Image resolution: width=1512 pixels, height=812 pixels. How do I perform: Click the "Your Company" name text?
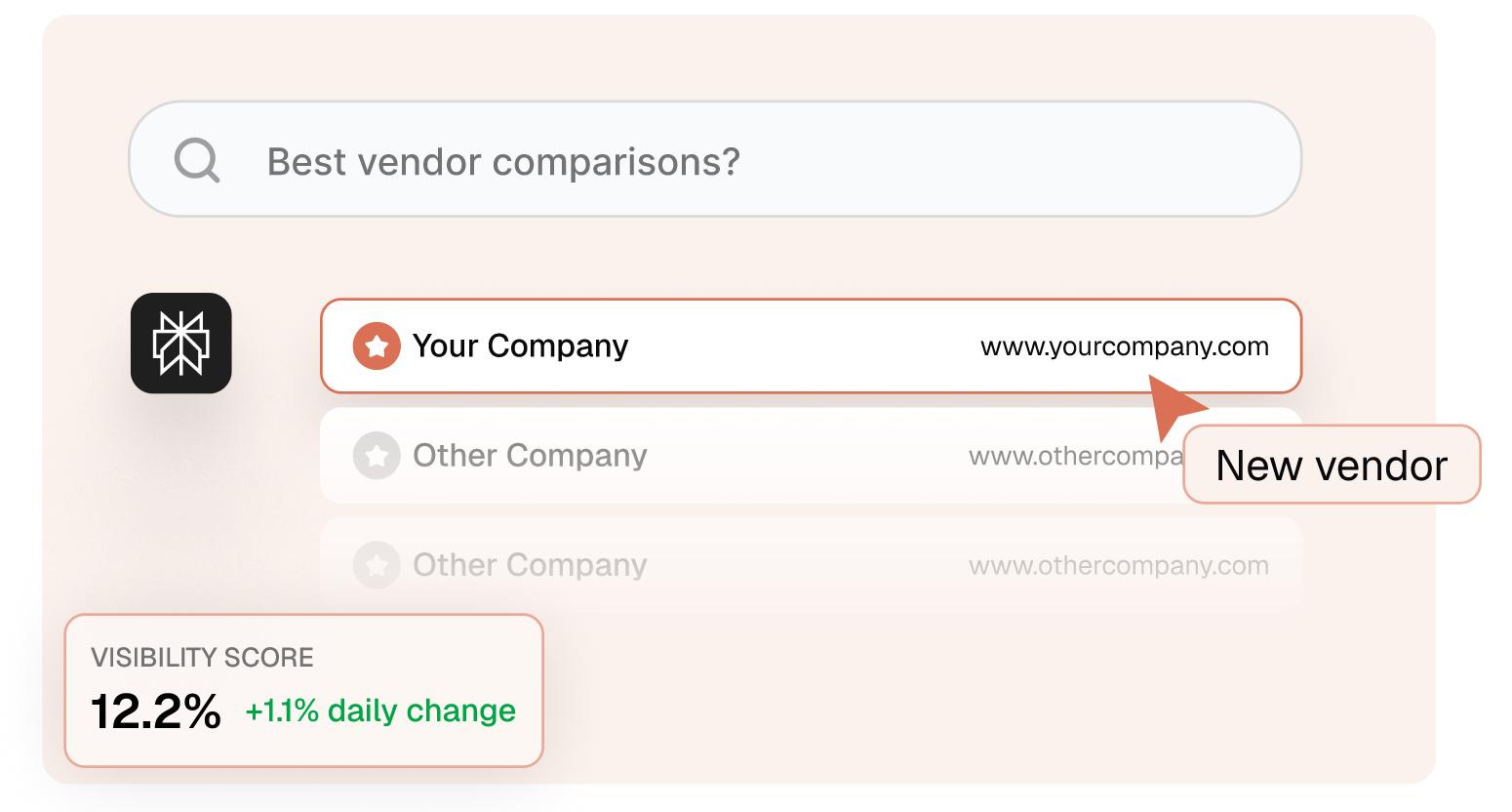click(x=520, y=345)
